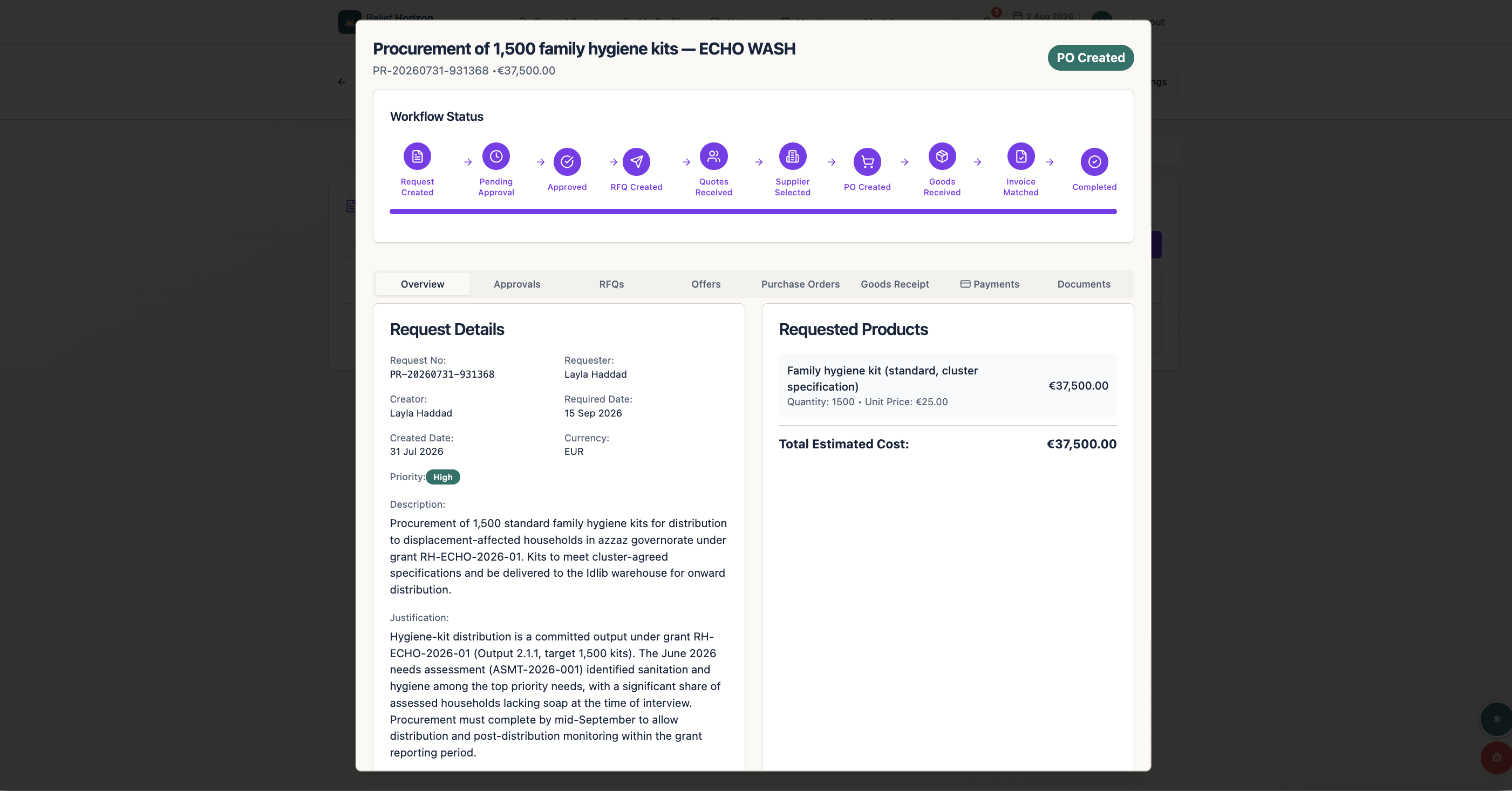1512x791 pixels.
Task: Select the Family hygiene kit product row
Action: tap(948, 386)
